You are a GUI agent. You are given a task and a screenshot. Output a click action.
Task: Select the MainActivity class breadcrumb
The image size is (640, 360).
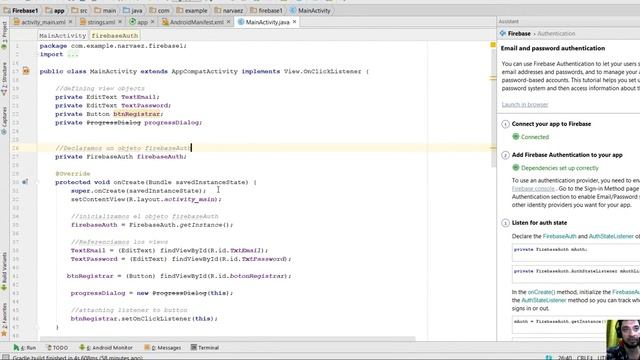click(x=310, y=10)
